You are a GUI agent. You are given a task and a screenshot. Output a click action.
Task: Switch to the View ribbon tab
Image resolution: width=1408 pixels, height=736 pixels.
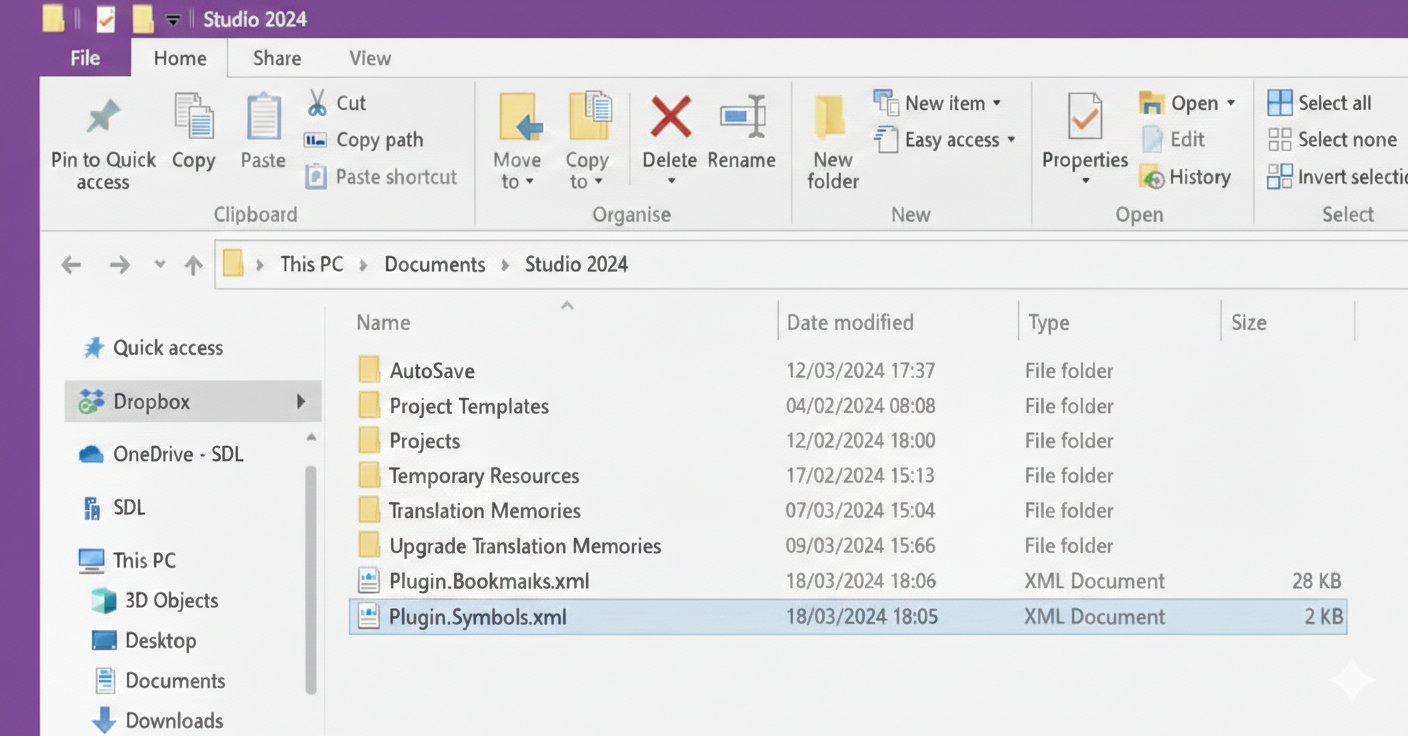click(x=369, y=58)
